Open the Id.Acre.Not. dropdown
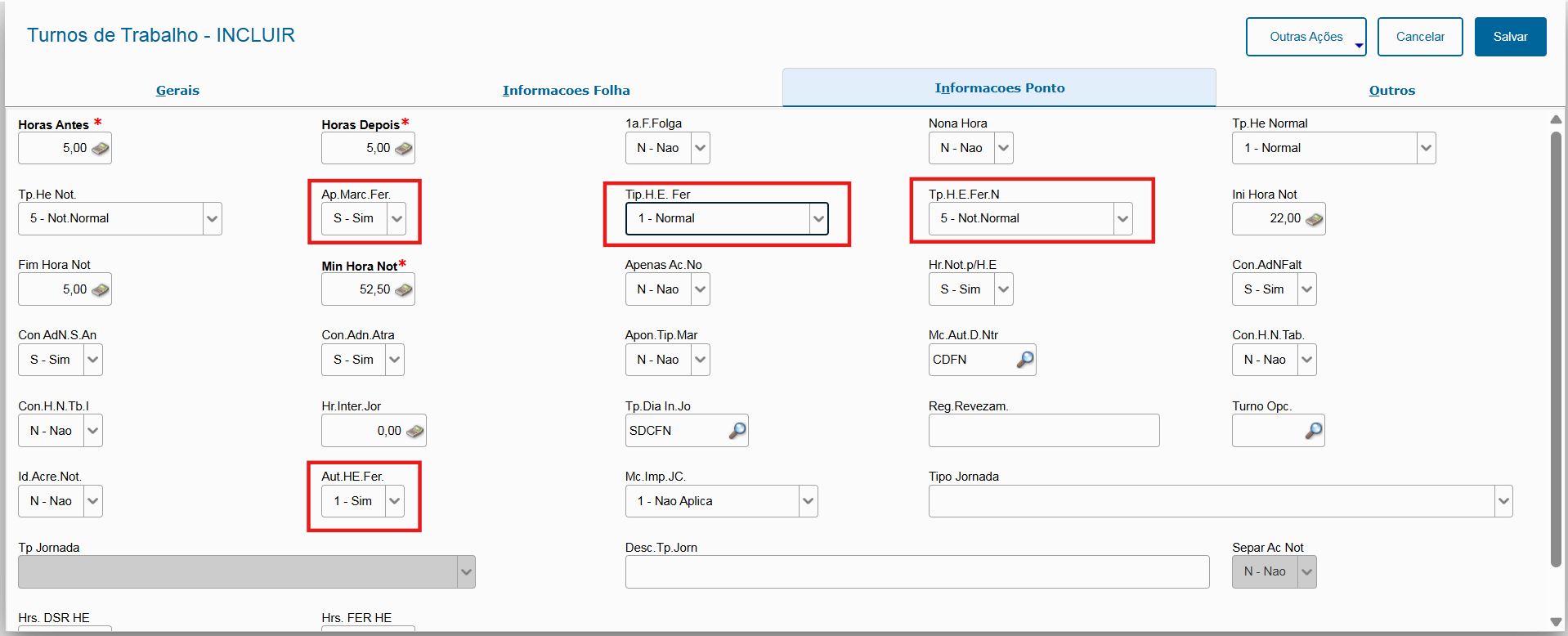 92,501
